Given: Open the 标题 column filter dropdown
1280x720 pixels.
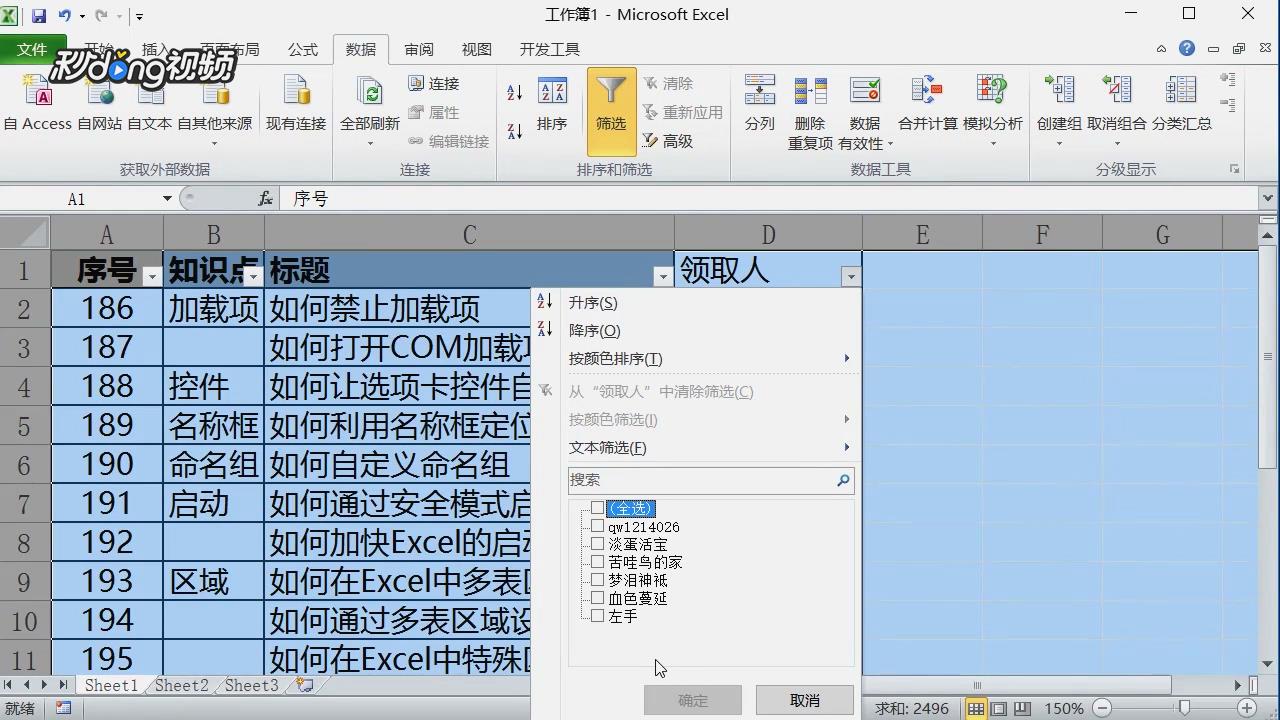Looking at the screenshot, I should pos(662,277).
